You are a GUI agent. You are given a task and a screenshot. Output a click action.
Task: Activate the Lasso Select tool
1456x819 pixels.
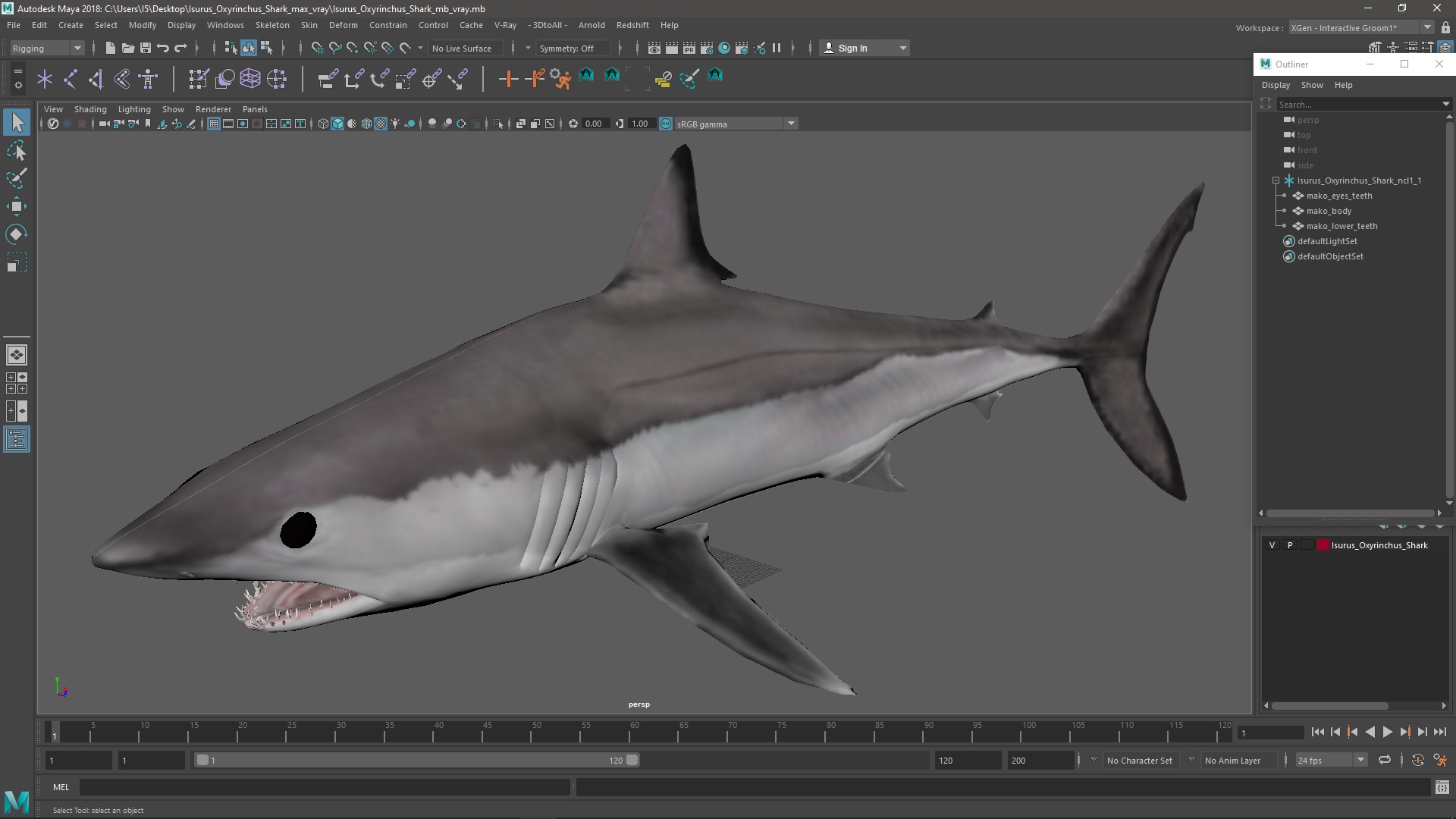17,151
